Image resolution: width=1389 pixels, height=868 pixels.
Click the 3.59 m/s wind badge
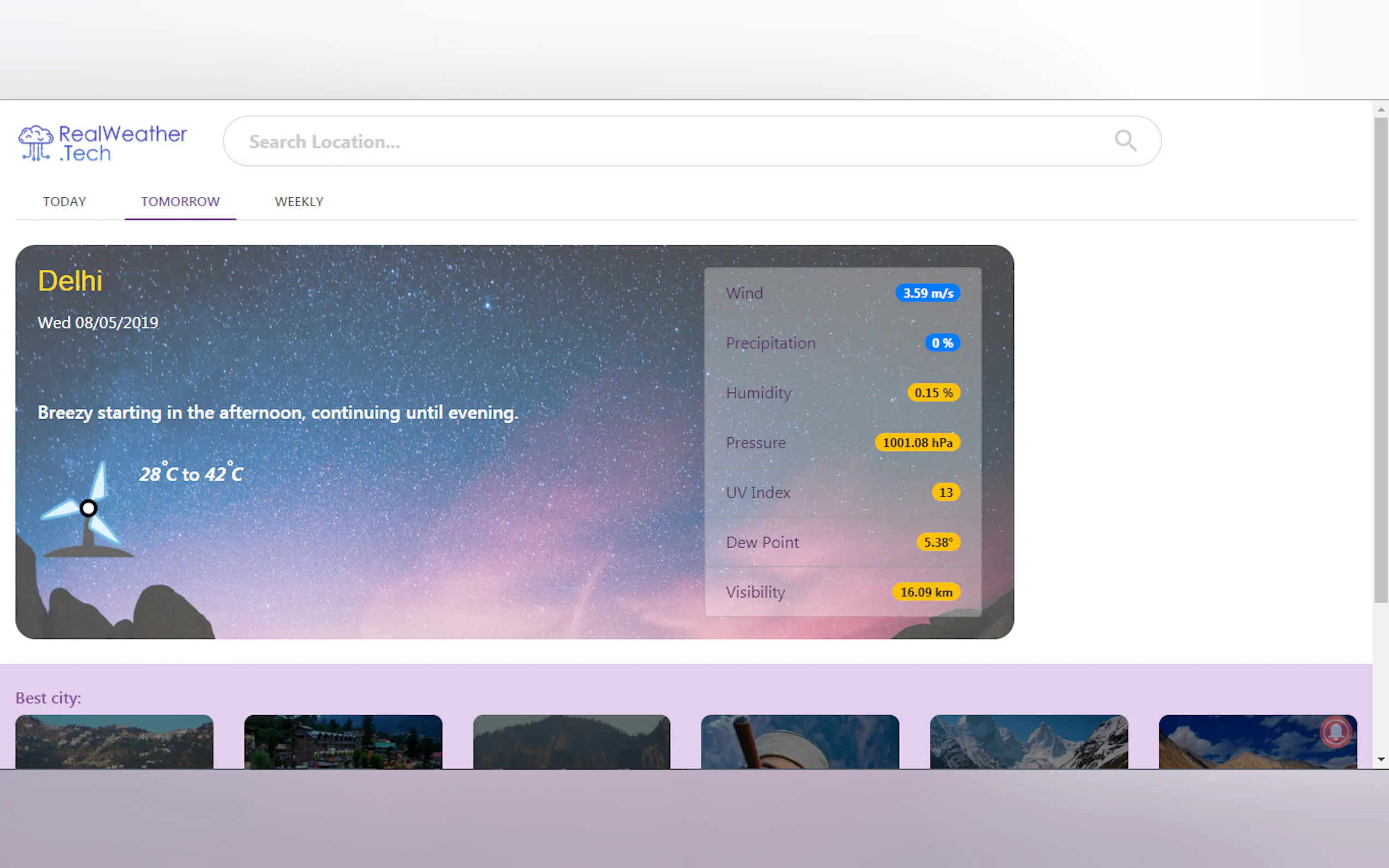coord(927,294)
